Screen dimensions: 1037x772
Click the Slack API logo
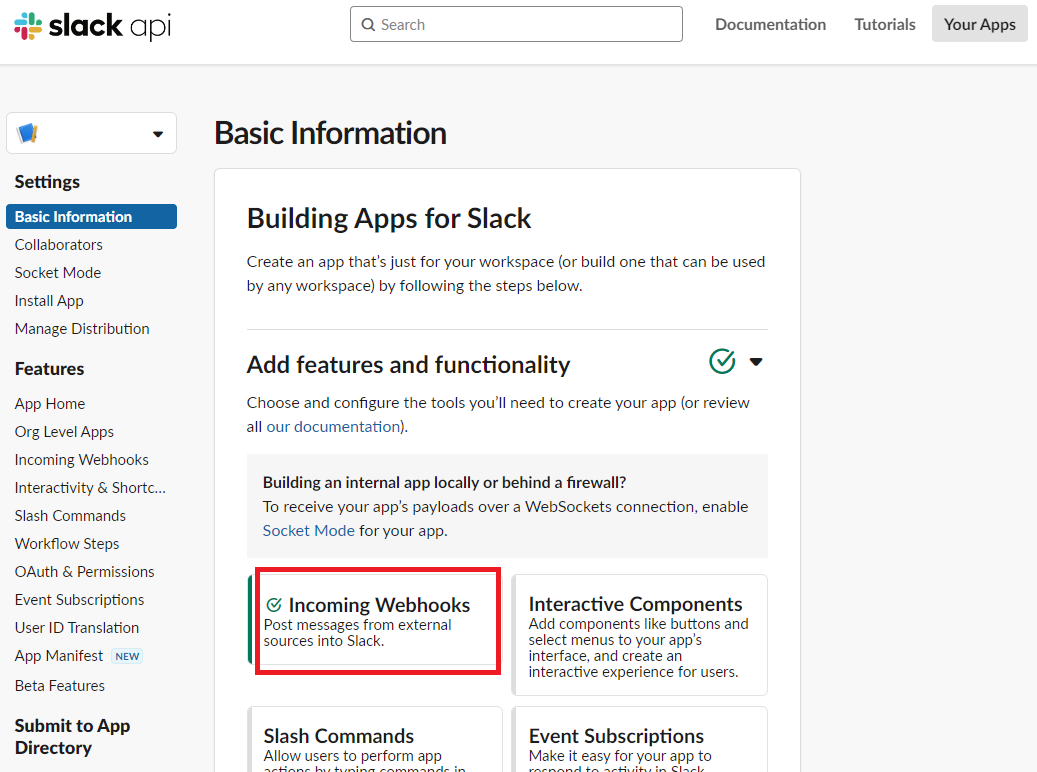(x=92, y=26)
